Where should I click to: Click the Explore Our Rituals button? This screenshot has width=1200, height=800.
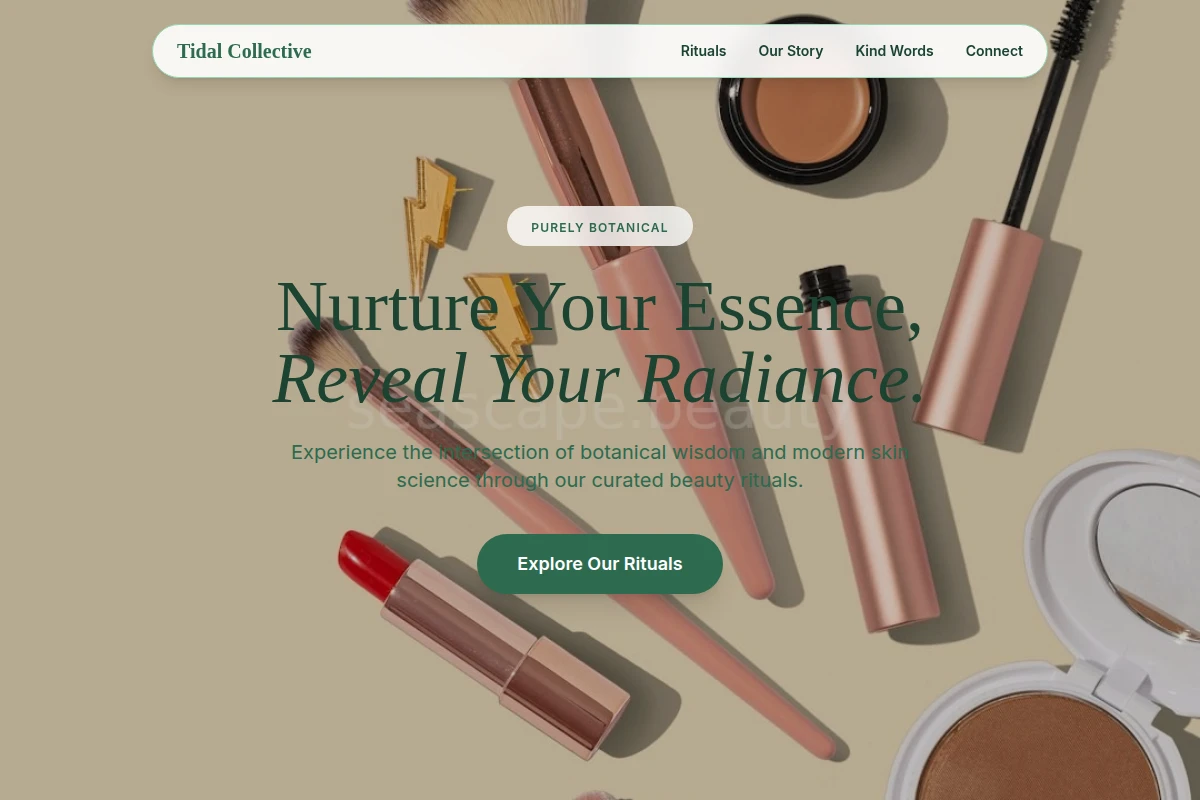[600, 564]
